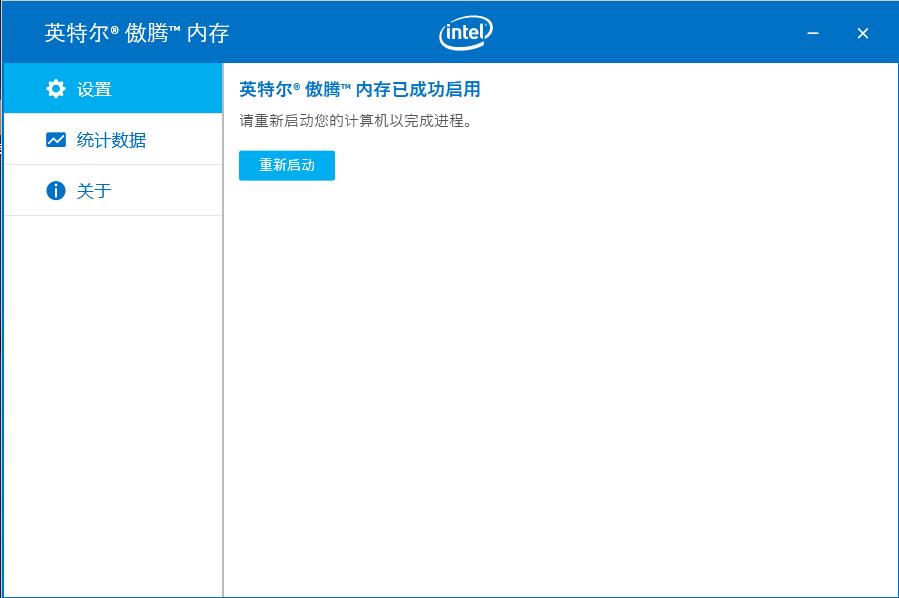This screenshot has height=598, width=899.
Task: Click the 重新启动 restart button
Action: coord(286,165)
